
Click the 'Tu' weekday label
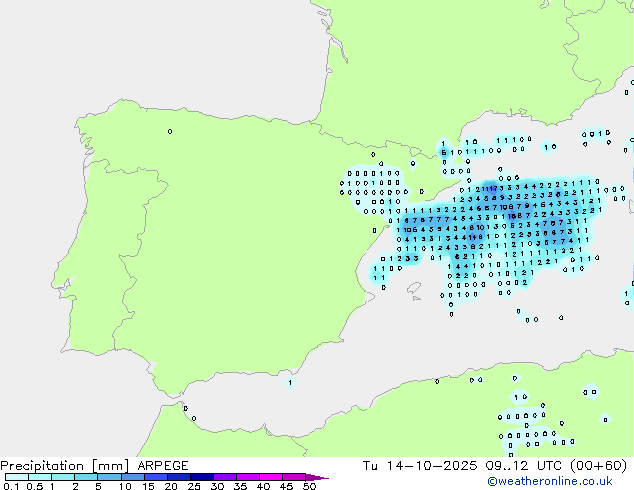coord(370,466)
